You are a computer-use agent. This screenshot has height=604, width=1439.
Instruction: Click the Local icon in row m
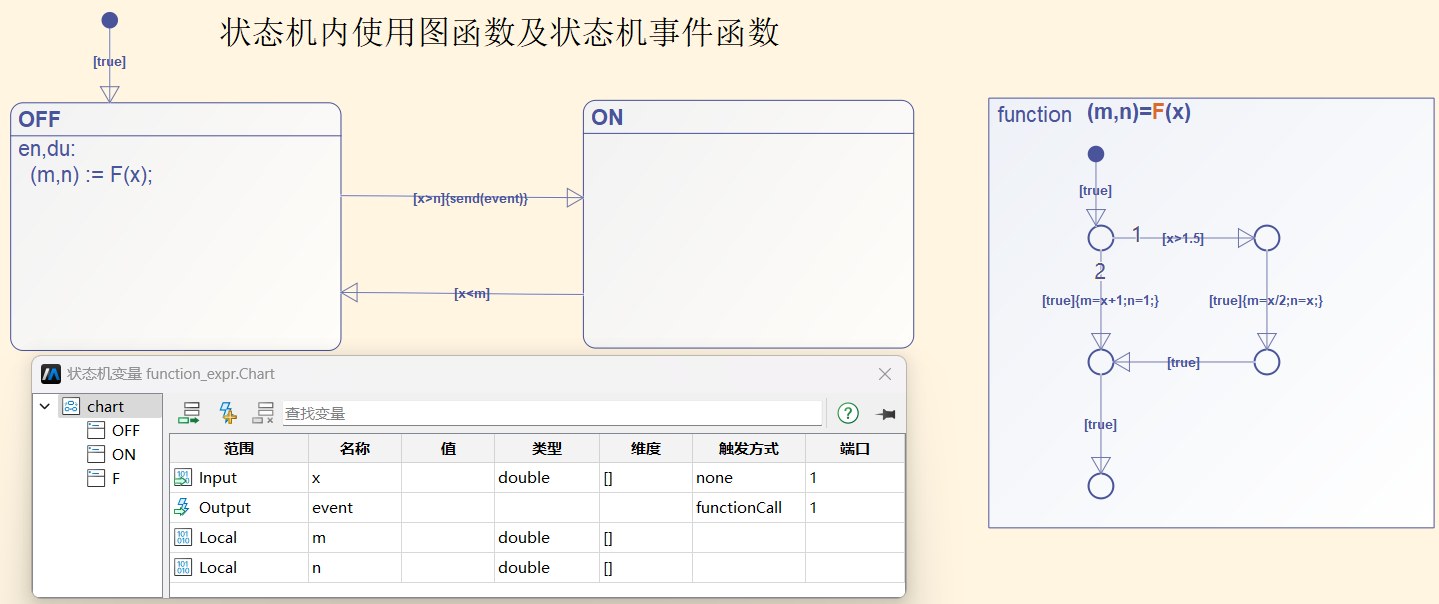point(183,538)
